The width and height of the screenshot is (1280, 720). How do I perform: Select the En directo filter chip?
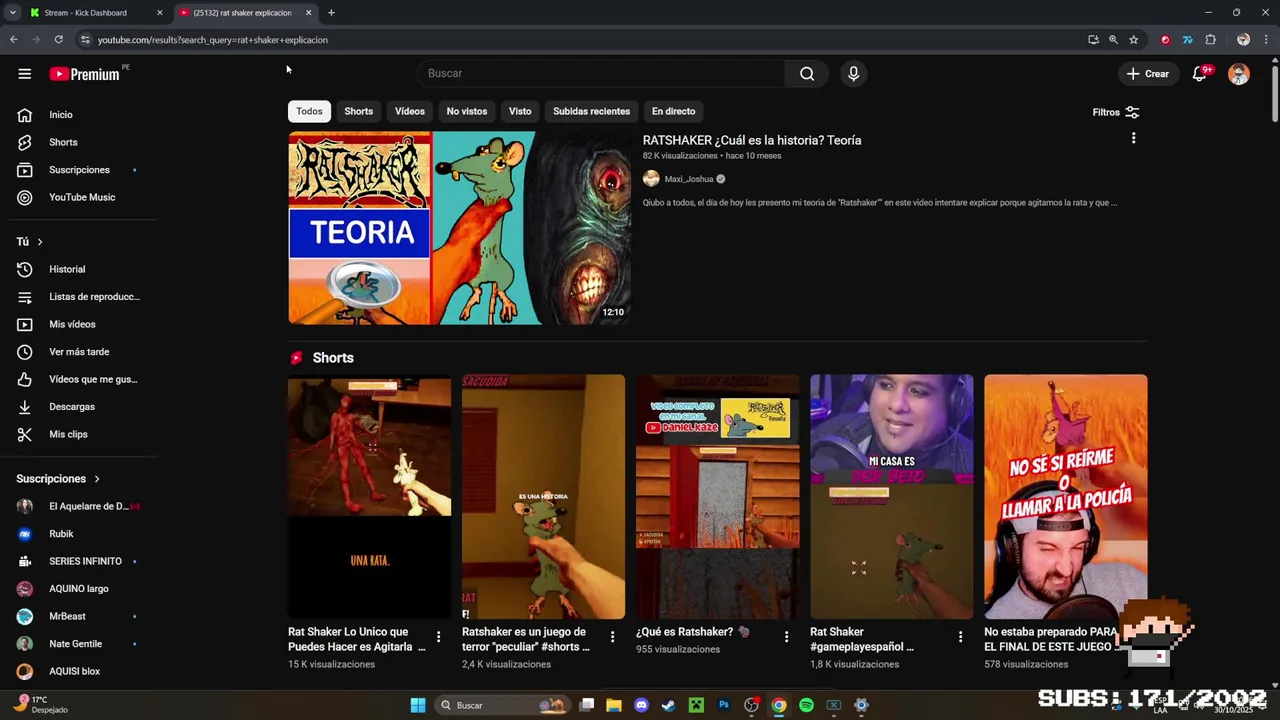pyautogui.click(x=673, y=111)
